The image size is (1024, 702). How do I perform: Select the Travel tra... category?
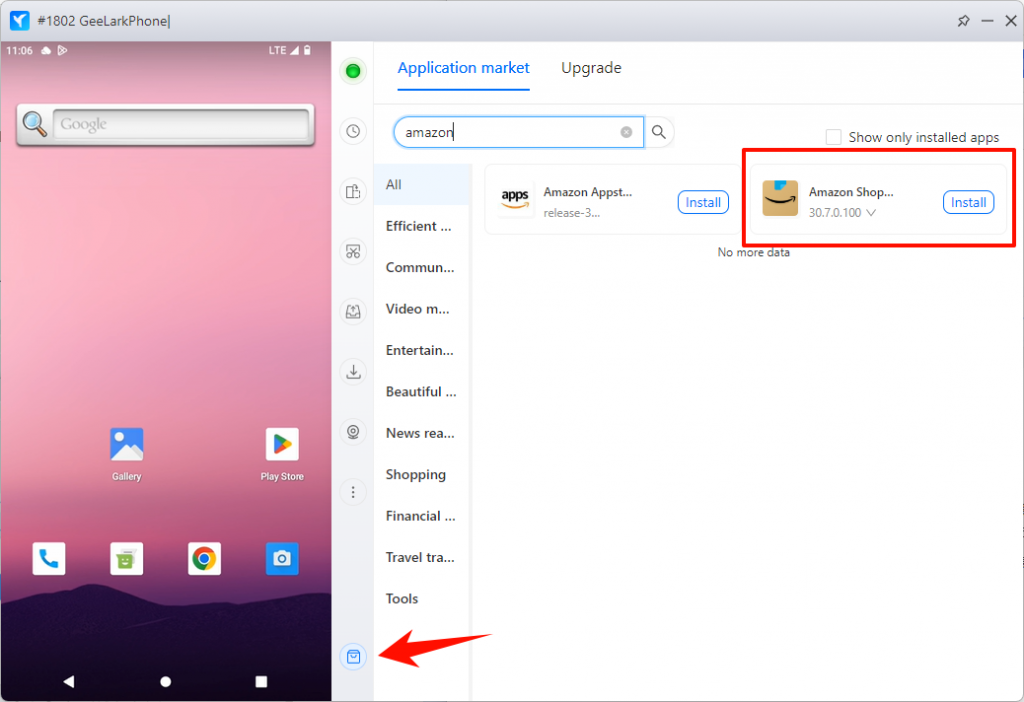[x=422, y=557]
